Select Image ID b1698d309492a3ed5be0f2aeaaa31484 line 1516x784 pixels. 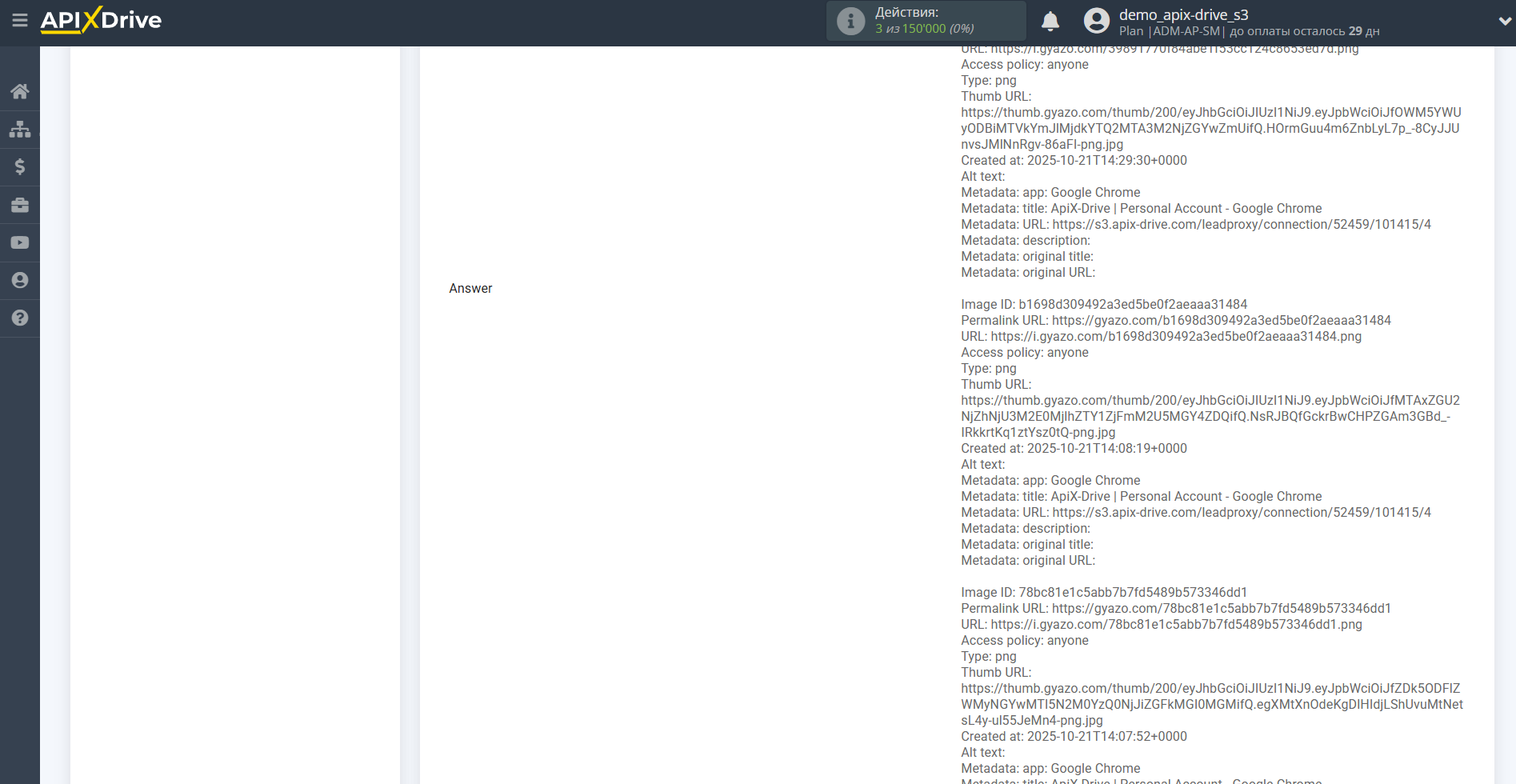point(1104,304)
